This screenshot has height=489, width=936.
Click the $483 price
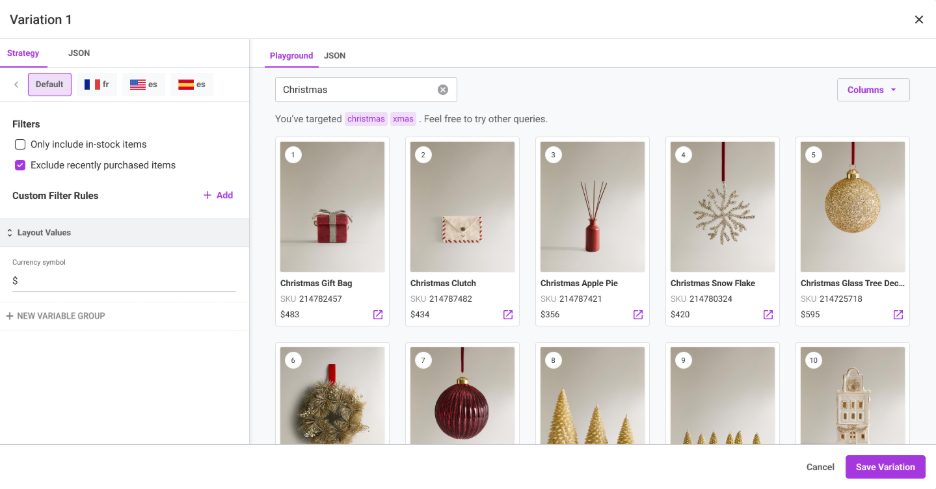290,314
